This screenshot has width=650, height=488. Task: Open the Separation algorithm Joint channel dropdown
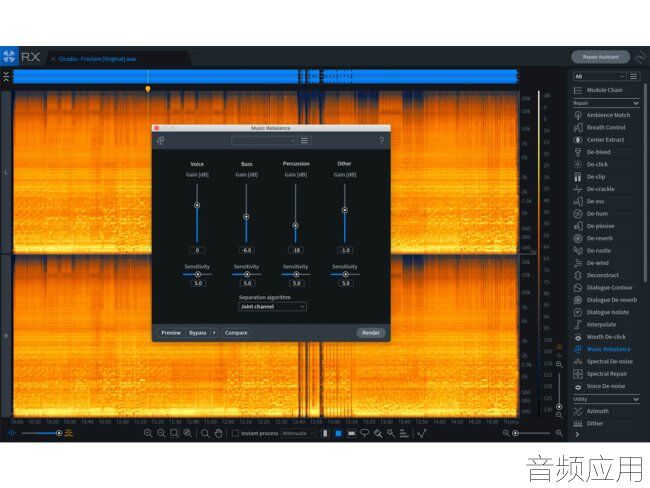tap(272, 307)
